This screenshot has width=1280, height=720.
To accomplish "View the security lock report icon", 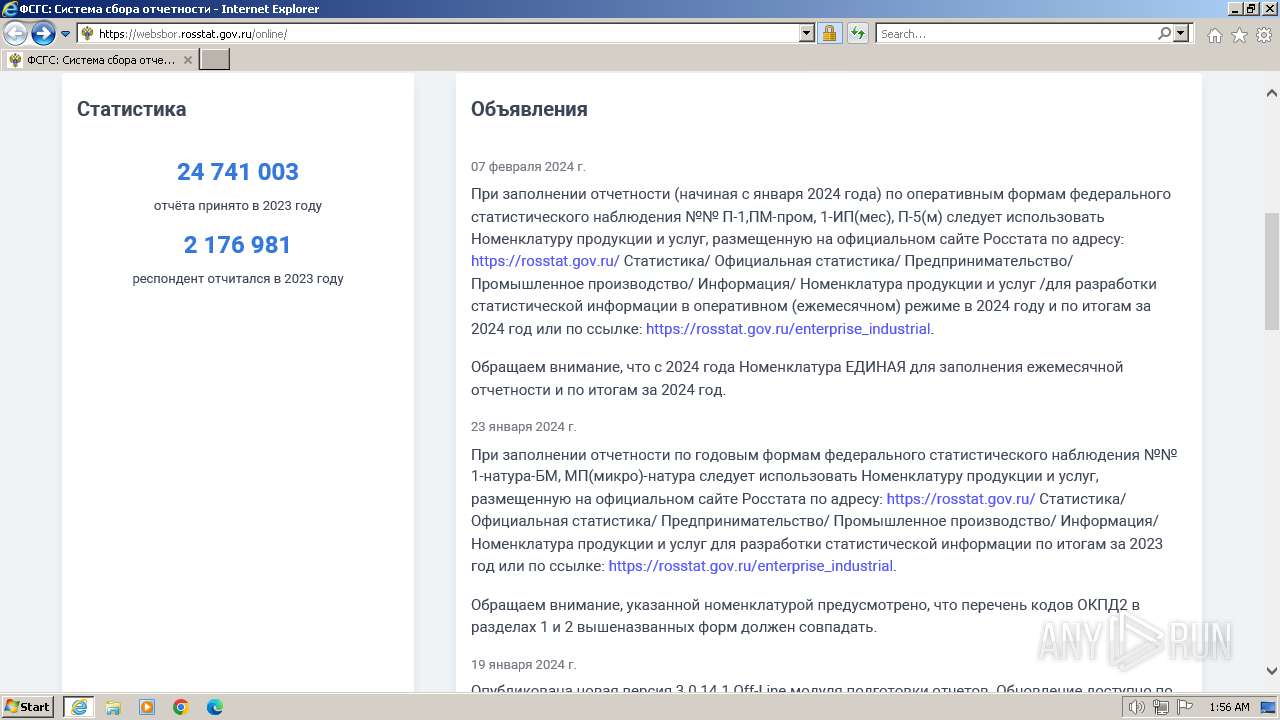I will tap(829, 34).
